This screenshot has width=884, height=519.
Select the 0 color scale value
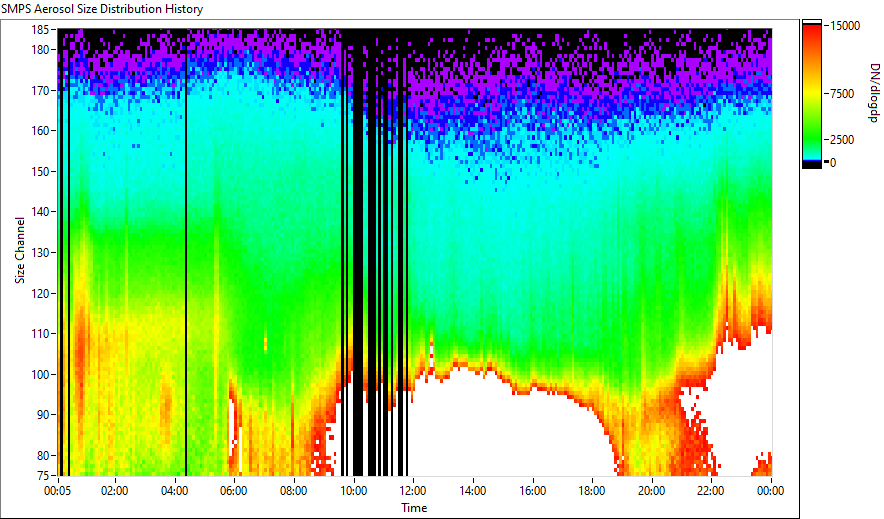[833, 163]
